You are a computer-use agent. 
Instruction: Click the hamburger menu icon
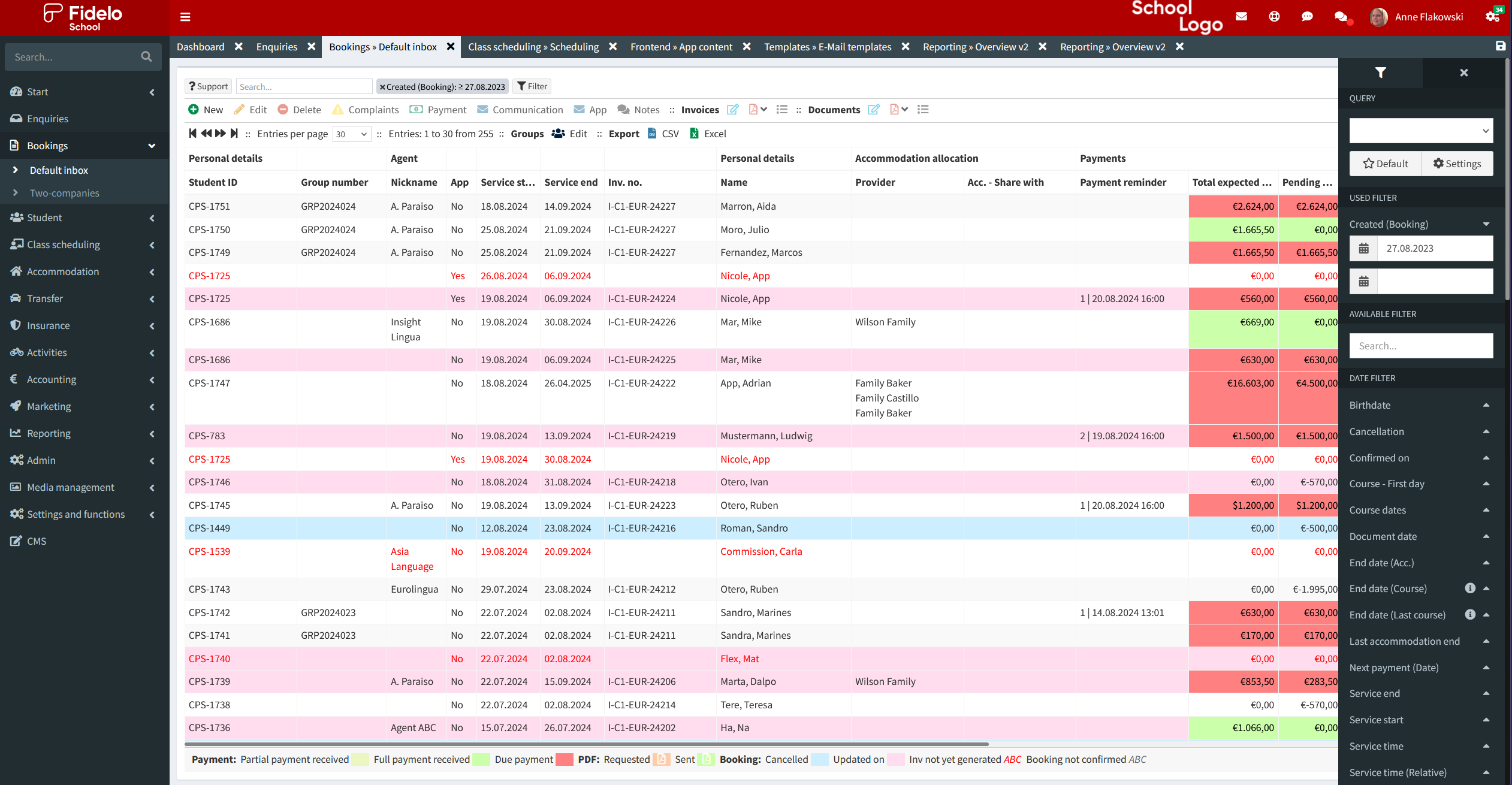[x=185, y=17]
